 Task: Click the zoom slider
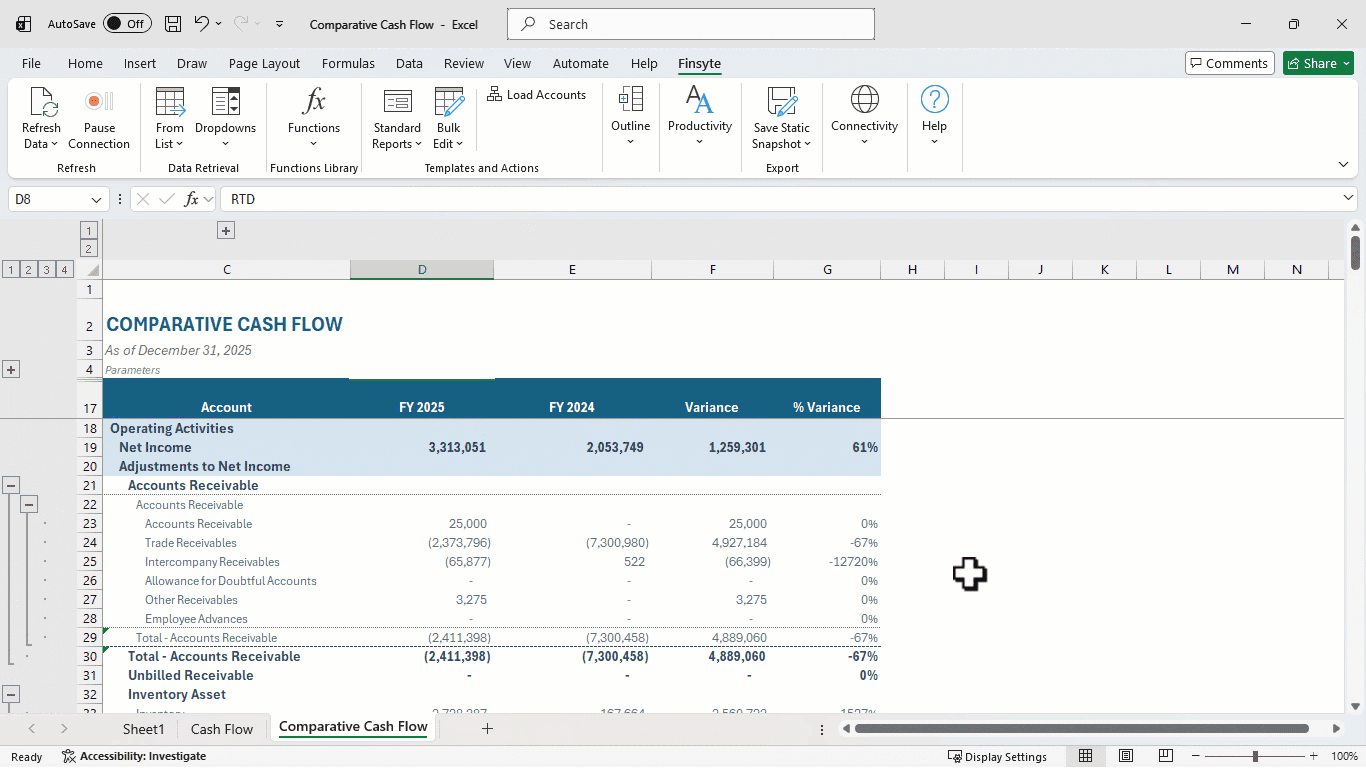point(1255,756)
